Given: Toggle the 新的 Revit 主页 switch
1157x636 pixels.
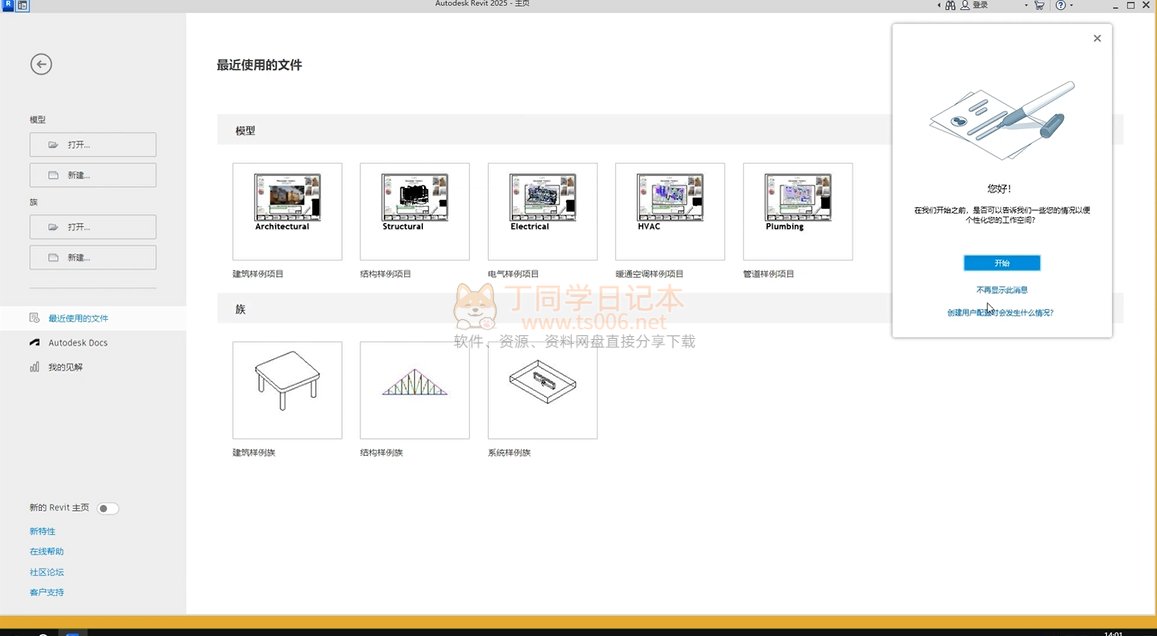Looking at the screenshot, I should pos(107,508).
